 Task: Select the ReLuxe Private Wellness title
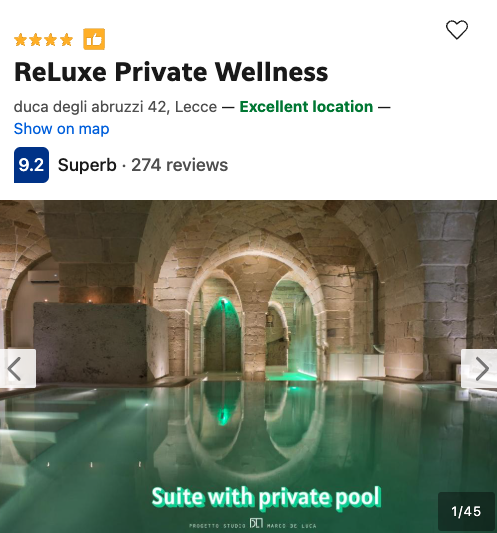pos(171,72)
